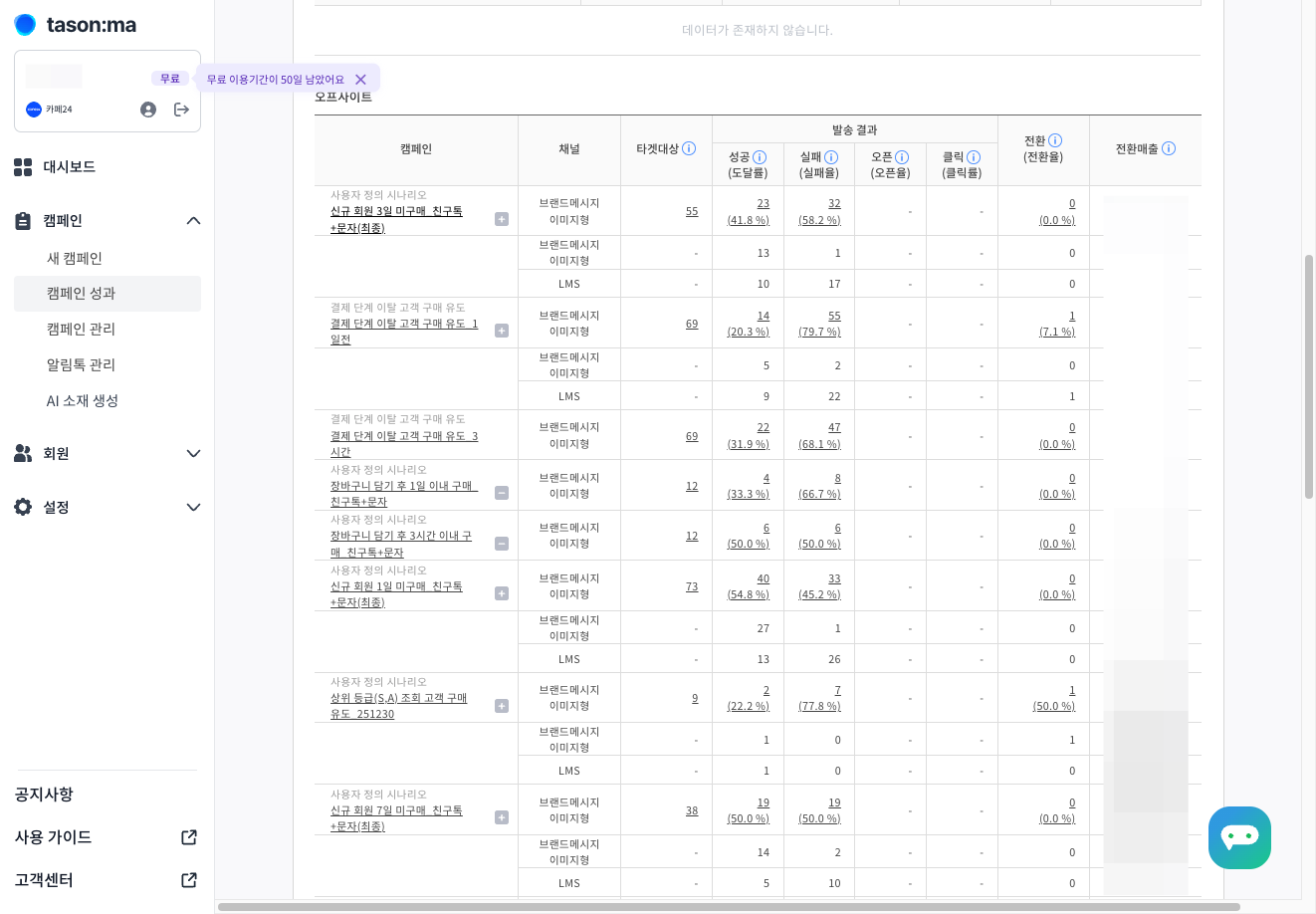Click target count 73 link
The height and width of the screenshot is (914, 1316).
[692, 586]
